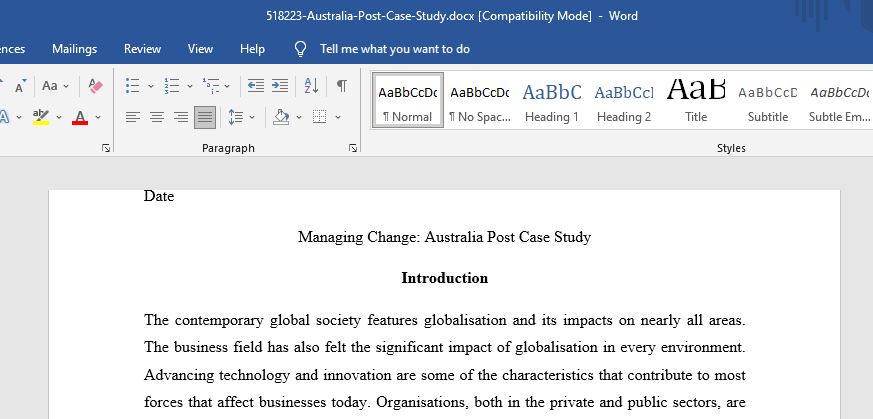Apply the Normal style
The width and height of the screenshot is (873, 419).
tap(408, 100)
